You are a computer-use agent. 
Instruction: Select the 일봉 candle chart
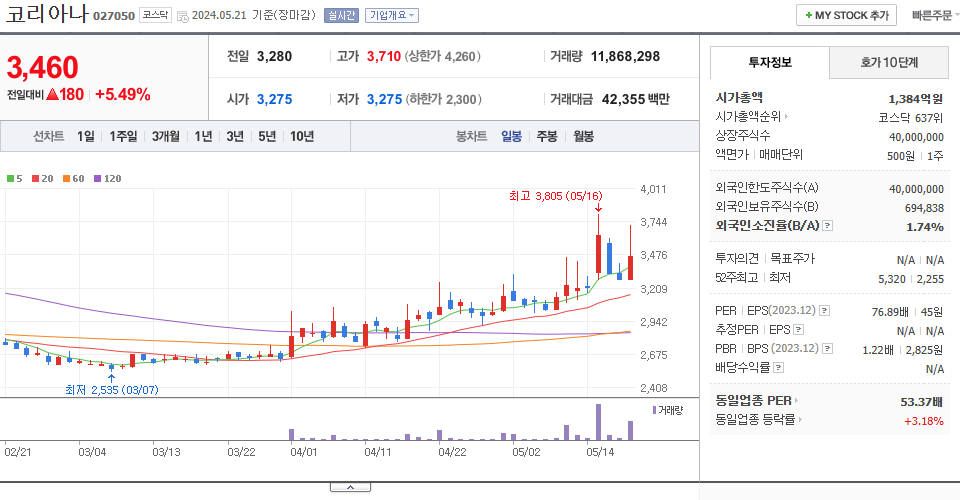tap(511, 136)
